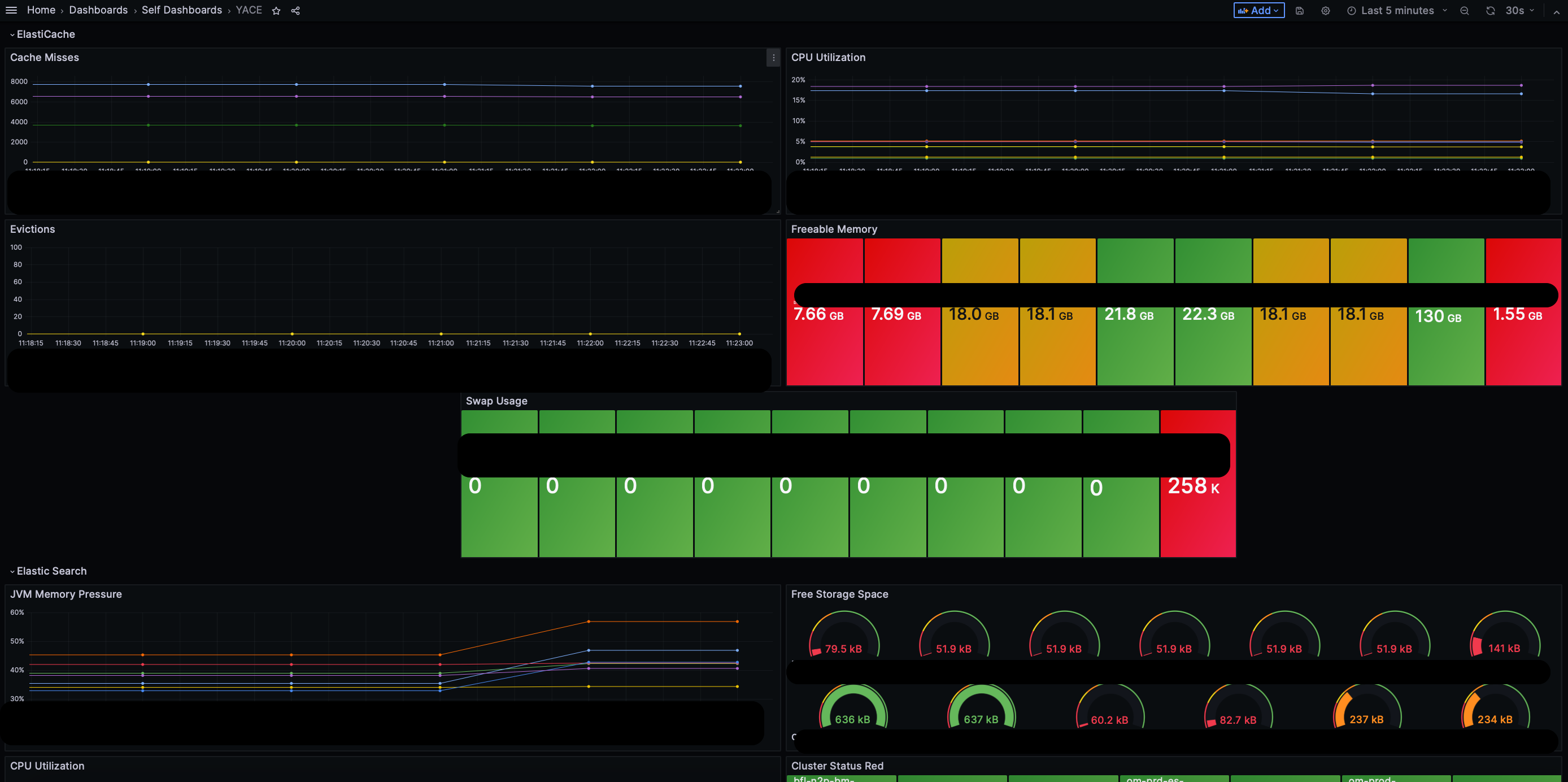This screenshot has width=1568, height=782.
Task: Open the hamburger navigation menu
Action: [x=11, y=10]
